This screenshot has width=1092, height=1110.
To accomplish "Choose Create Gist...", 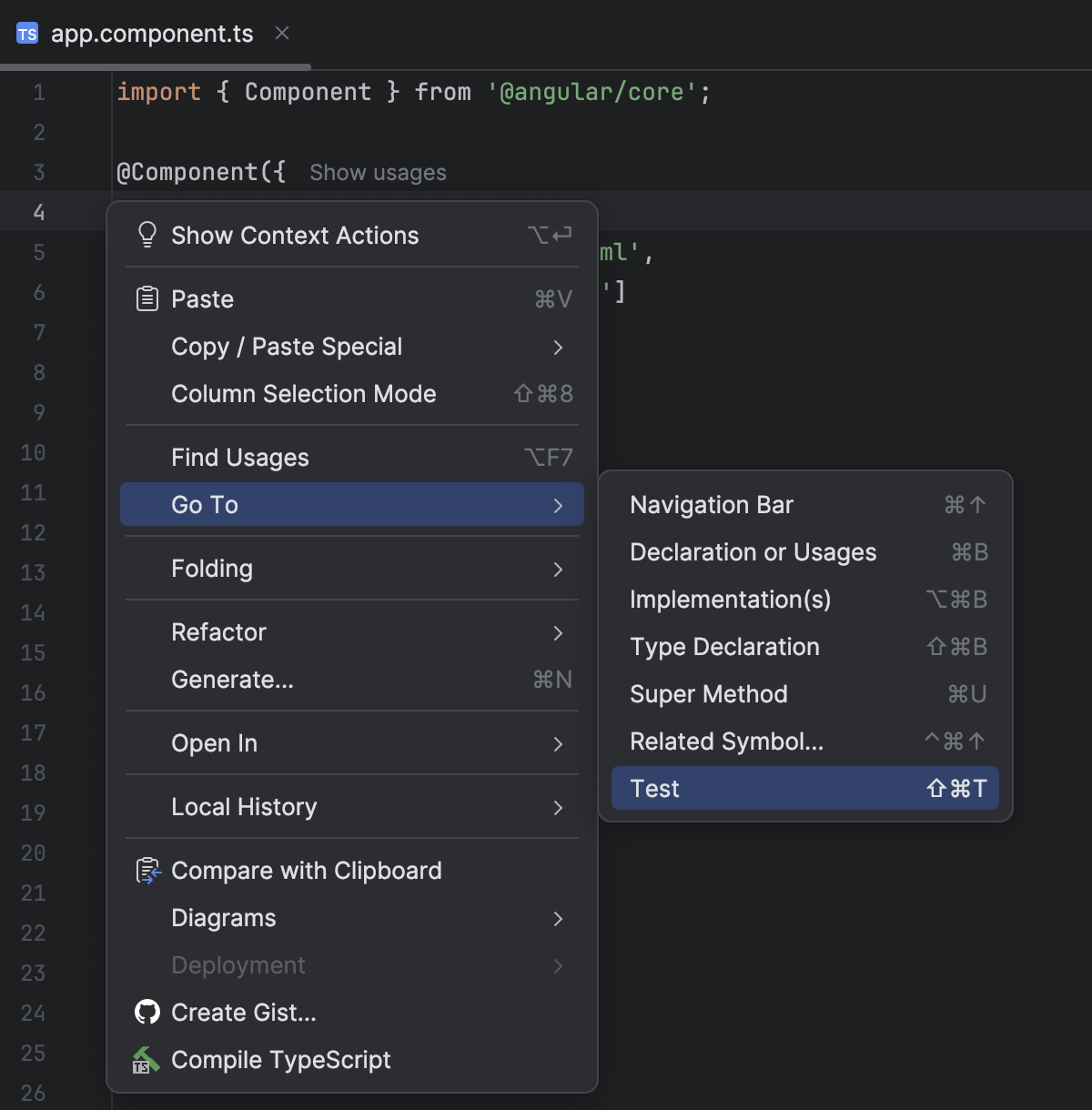I will (352, 1013).
